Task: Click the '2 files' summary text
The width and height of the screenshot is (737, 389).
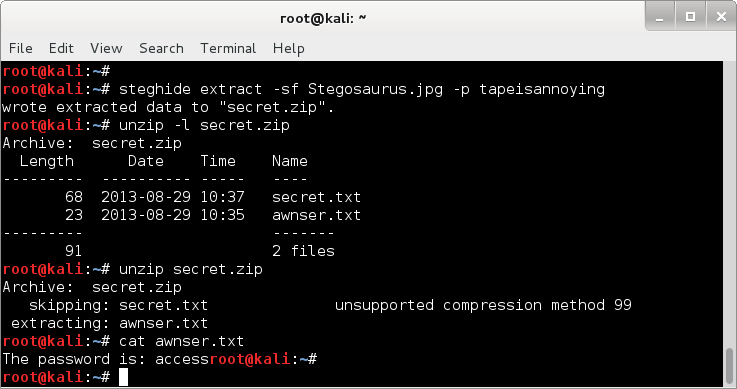Action: pyautogui.click(x=303, y=251)
